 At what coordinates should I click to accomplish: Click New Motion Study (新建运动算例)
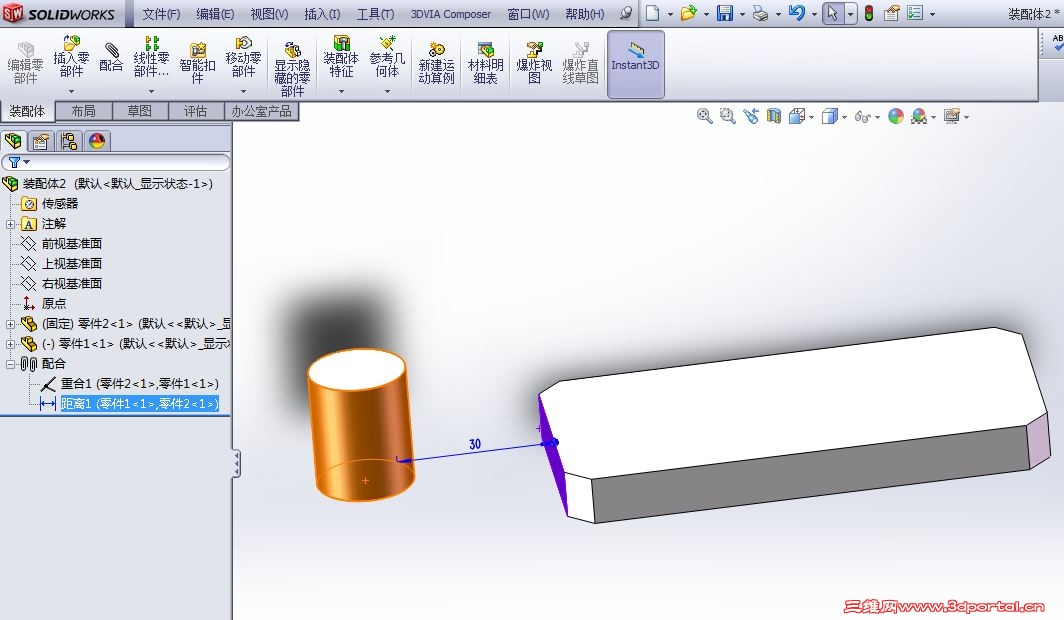[436, 63]
